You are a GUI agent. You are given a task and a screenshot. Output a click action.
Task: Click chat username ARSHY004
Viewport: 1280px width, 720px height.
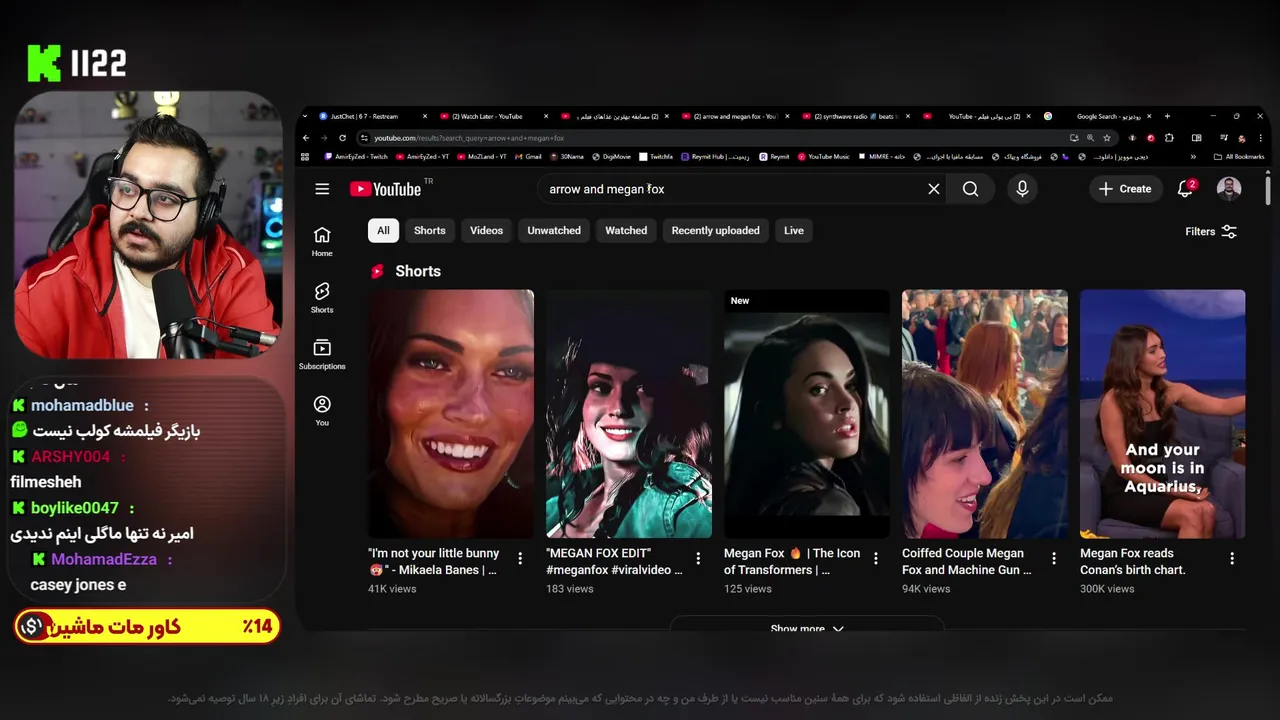(70, 457)
